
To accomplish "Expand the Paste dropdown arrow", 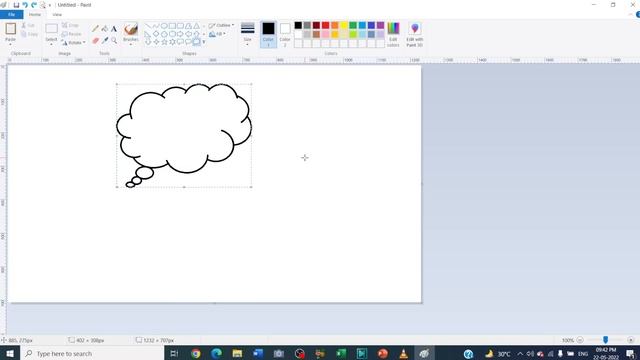I will 11,44.
